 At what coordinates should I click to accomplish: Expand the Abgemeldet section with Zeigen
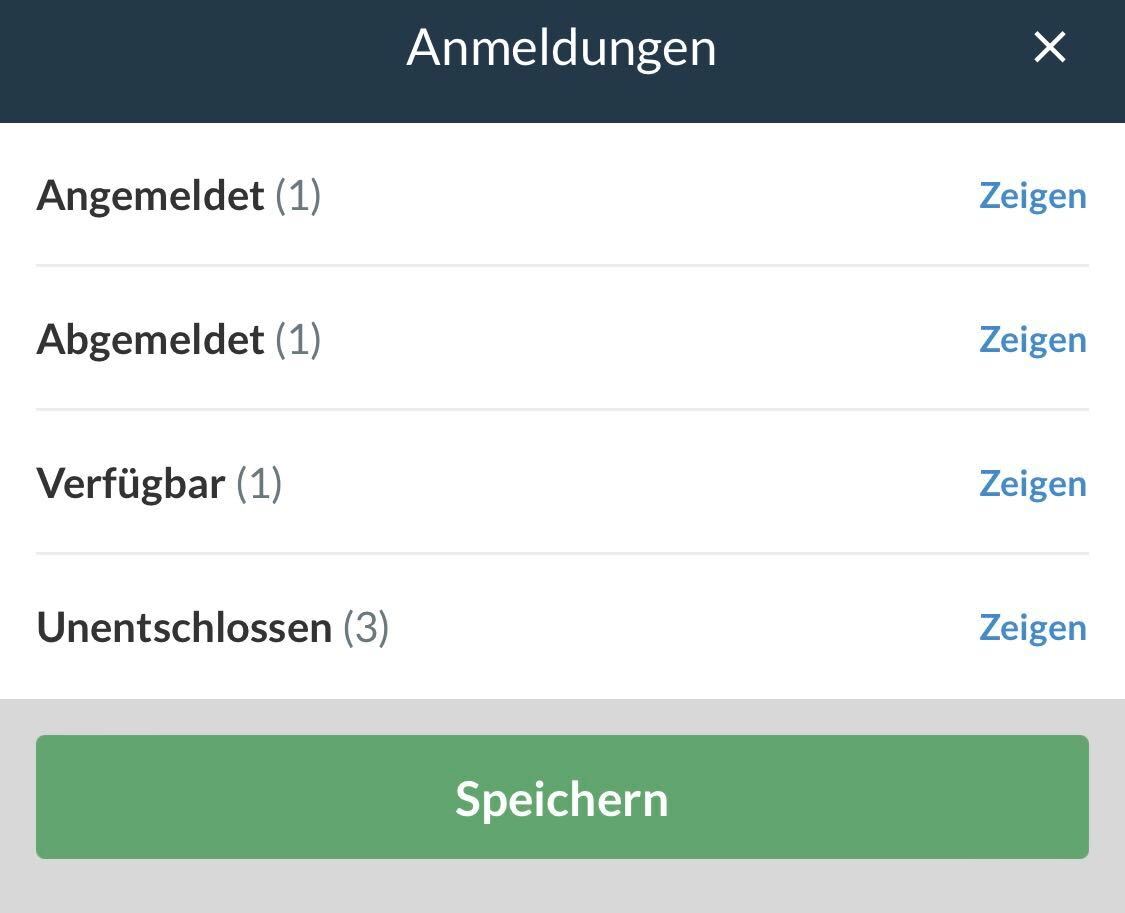(1032, 340)
